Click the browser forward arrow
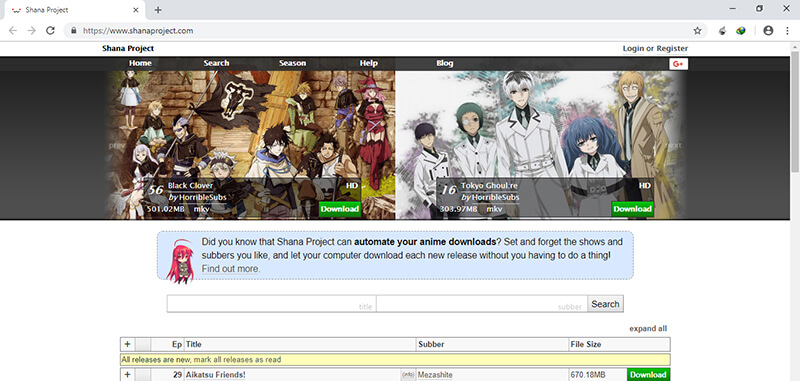The width and height of the screenshot is (800, 381). (x=32, y=31)
